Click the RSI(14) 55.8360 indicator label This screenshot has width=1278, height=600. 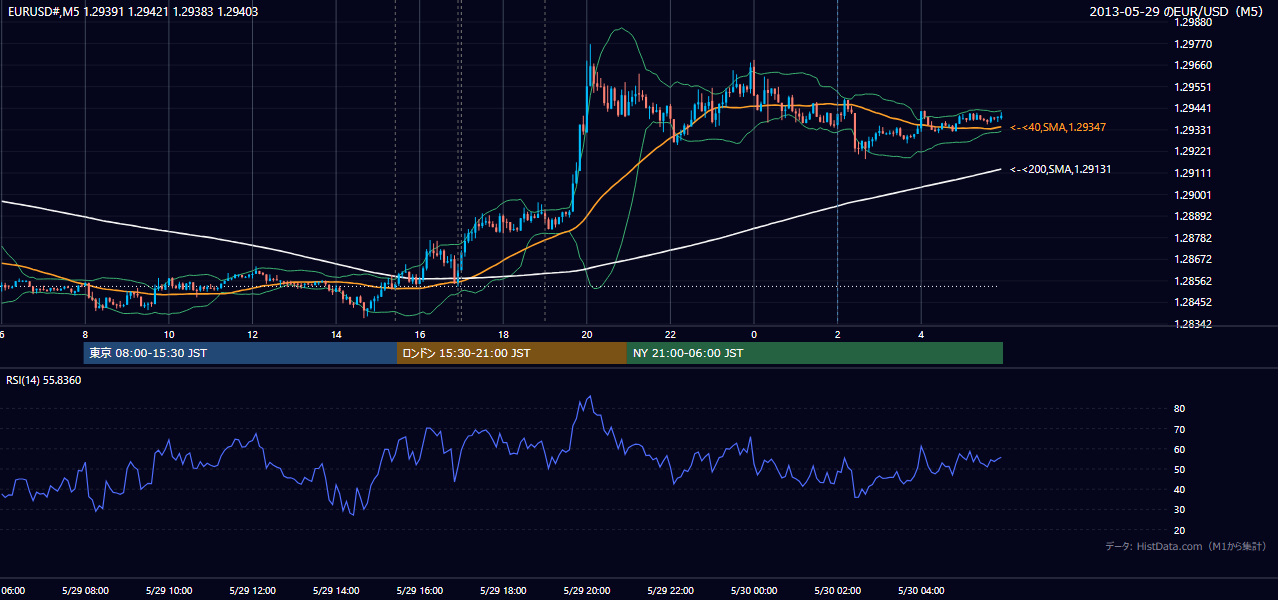44,380
